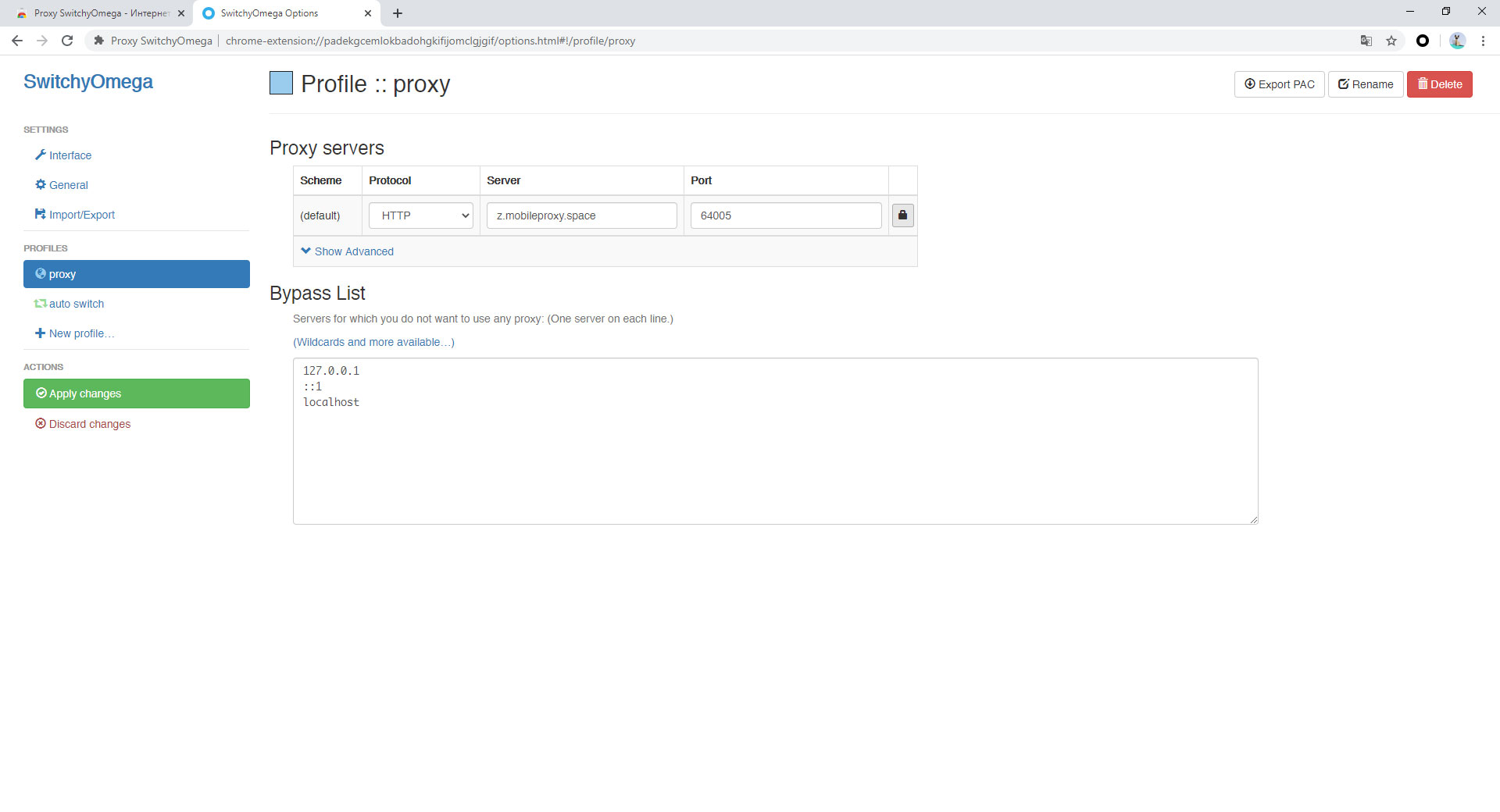The height and width of the screenshot is (812, 1500).
Task: Switch to the SwitchyOmega Options tab
Action: coord(270,13)
